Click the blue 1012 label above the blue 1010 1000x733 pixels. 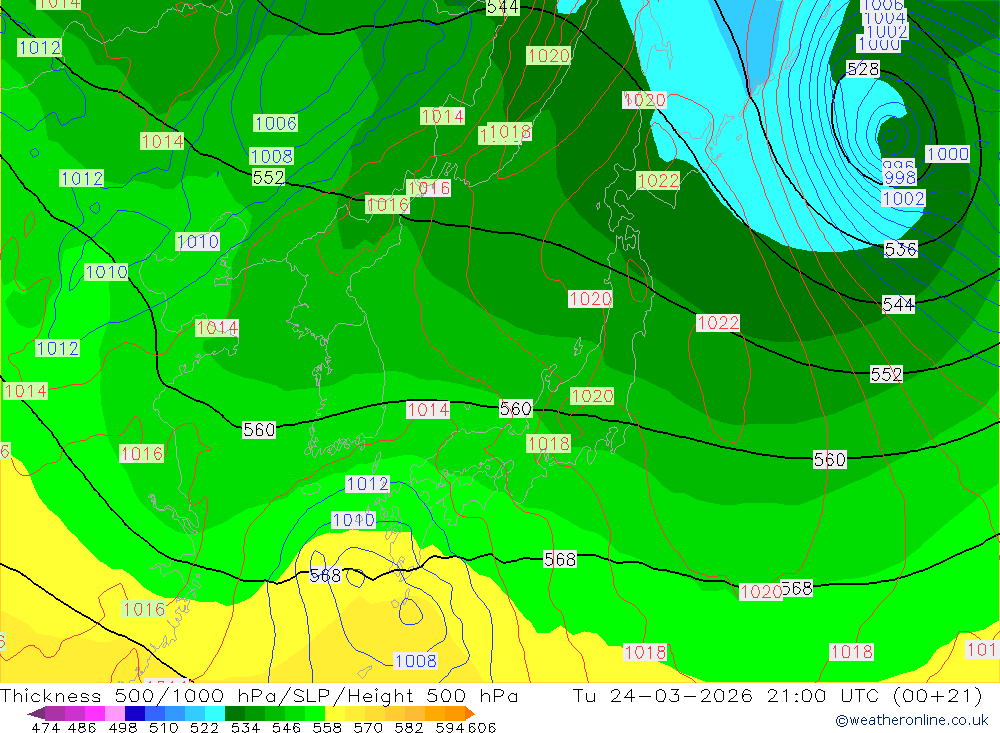pos(367,484)
